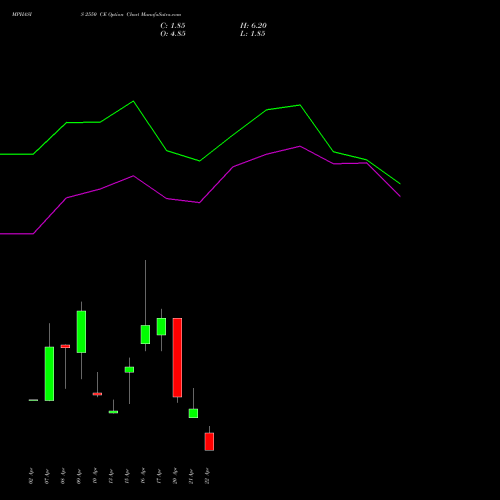The width and height of the screenshot is (500, 500).
Task: Click the 09 Apr date label
Action: pyautogui.click(x=79, y=476)
